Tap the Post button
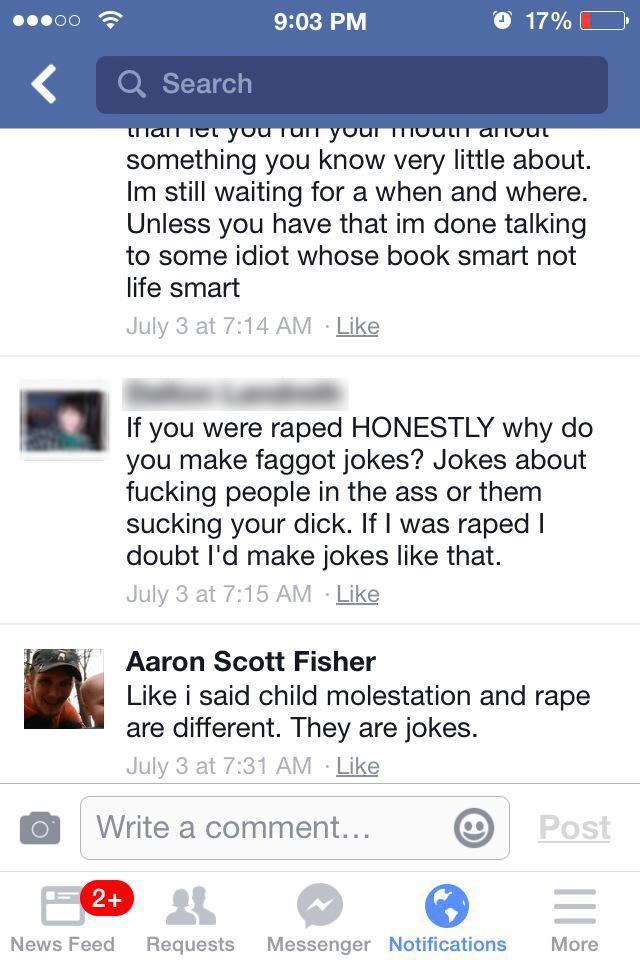The width and height of the screenshot is (640, 960). [x=574, y=828]
